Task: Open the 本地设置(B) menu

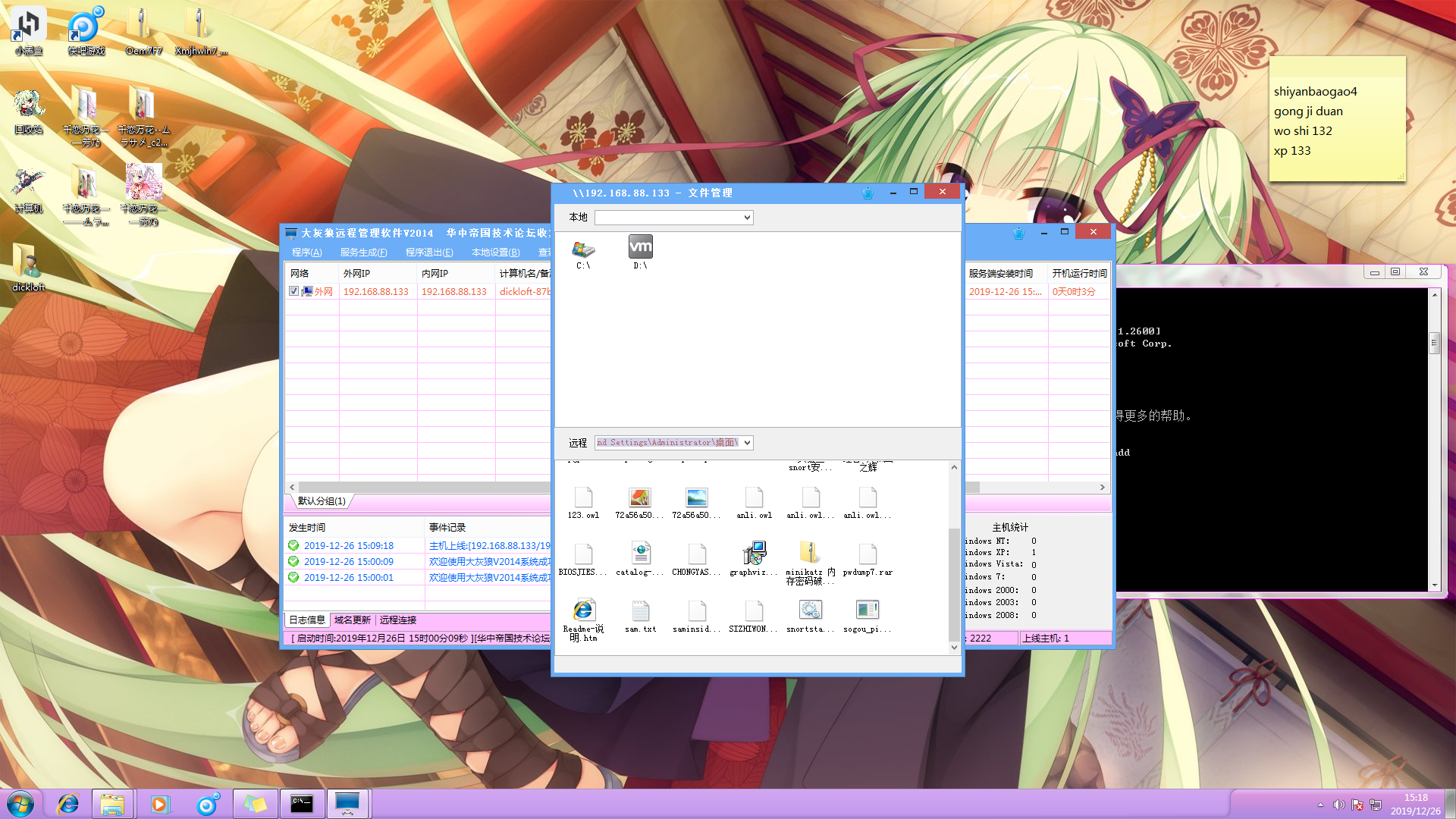Action: [x=495, y=253]
